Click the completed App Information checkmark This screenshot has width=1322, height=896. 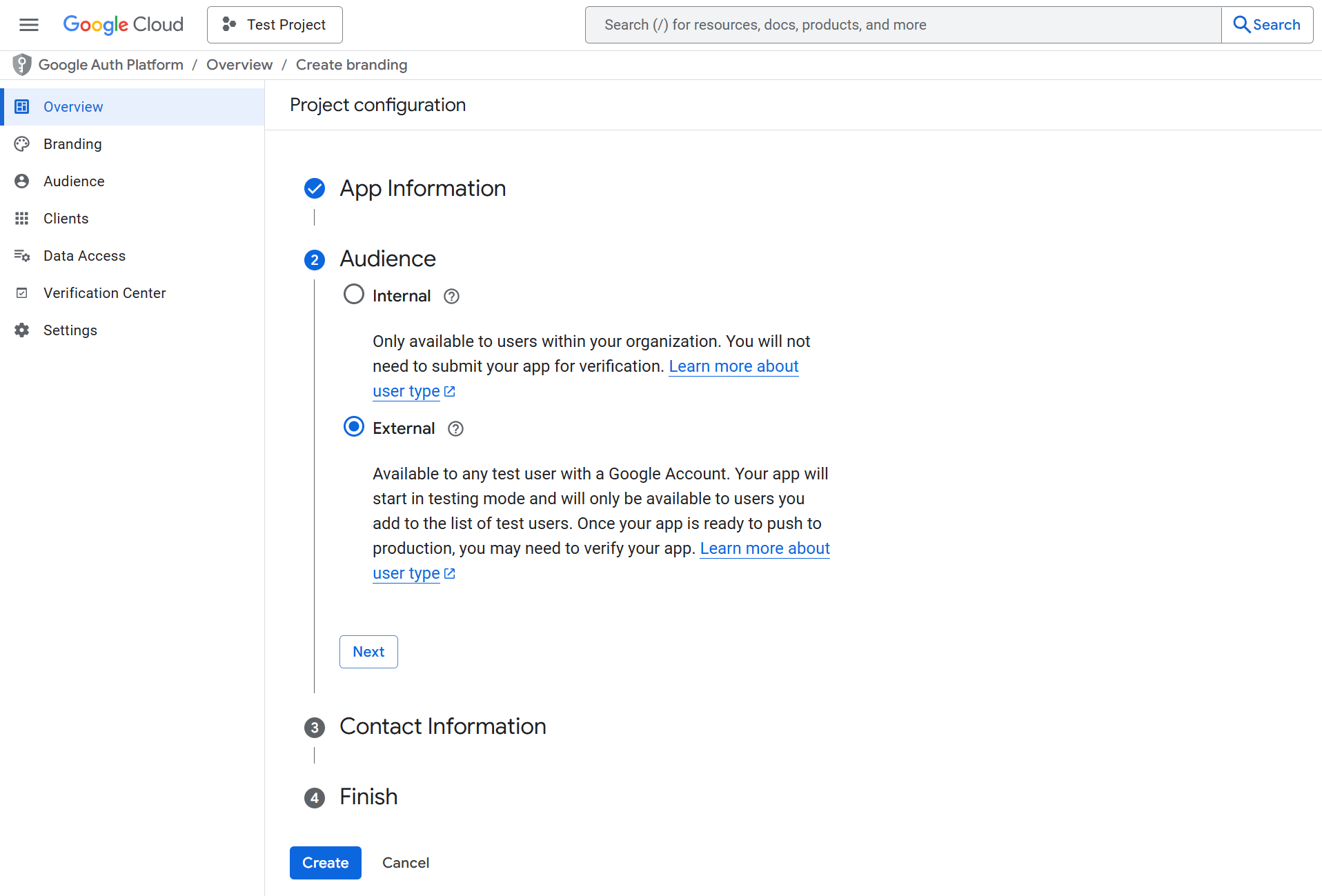315,188
